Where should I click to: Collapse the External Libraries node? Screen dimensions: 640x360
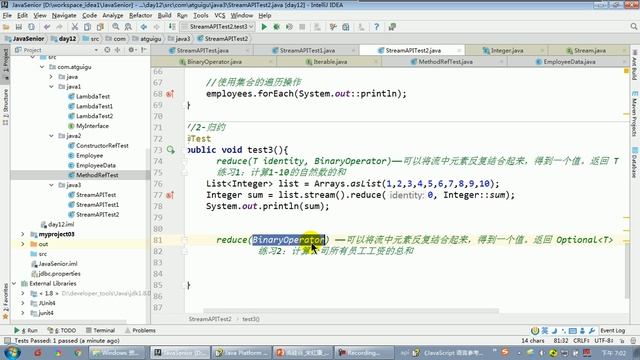(14, 283)
